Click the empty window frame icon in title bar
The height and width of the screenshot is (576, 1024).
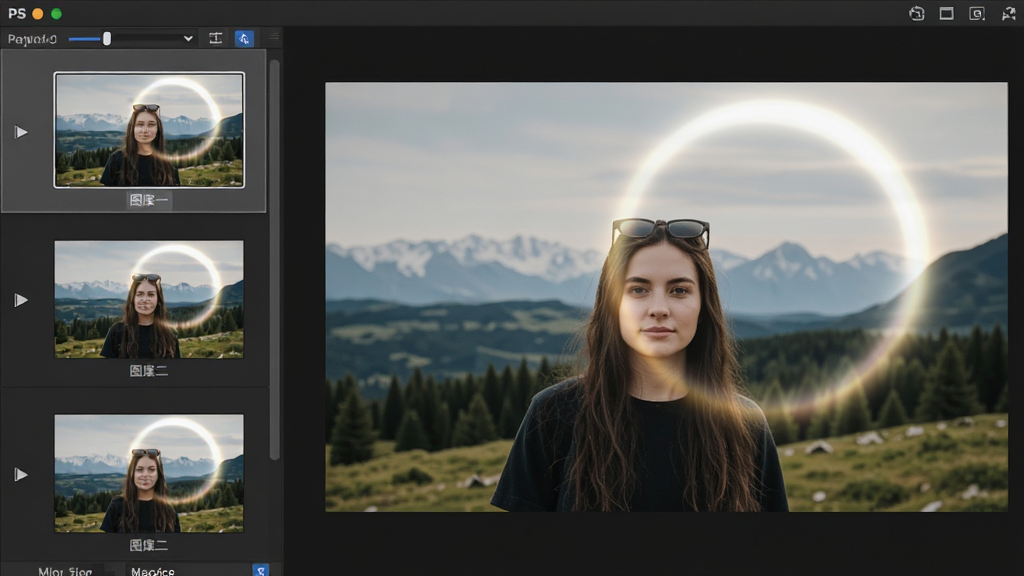click(946, 14)
